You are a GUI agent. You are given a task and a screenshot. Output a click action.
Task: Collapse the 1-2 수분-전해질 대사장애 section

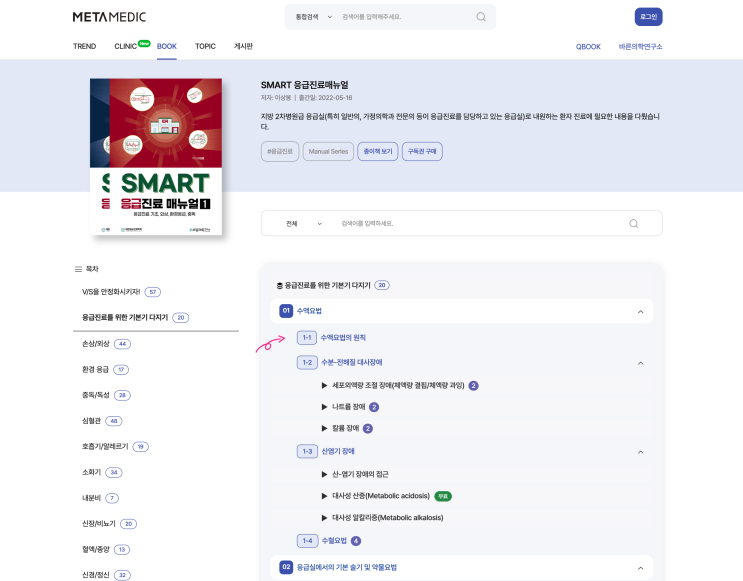pyautogui.click(x=640, y=363)
